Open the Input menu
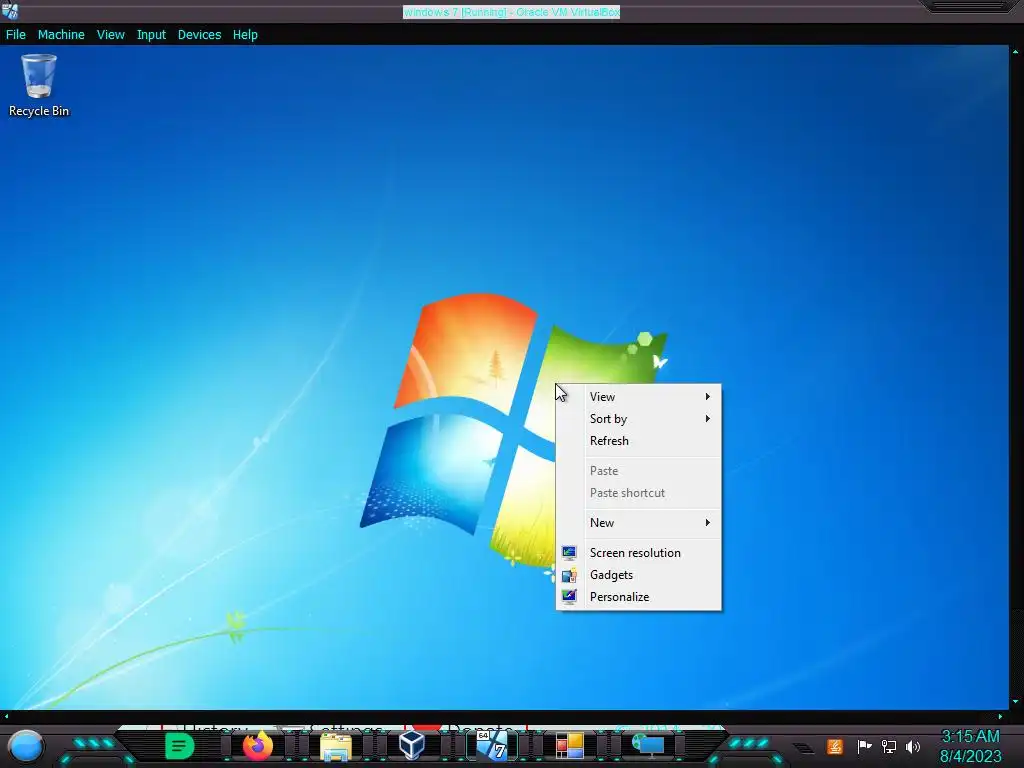The height and width of the screenshot is (768, 1024). click(151, 35)
